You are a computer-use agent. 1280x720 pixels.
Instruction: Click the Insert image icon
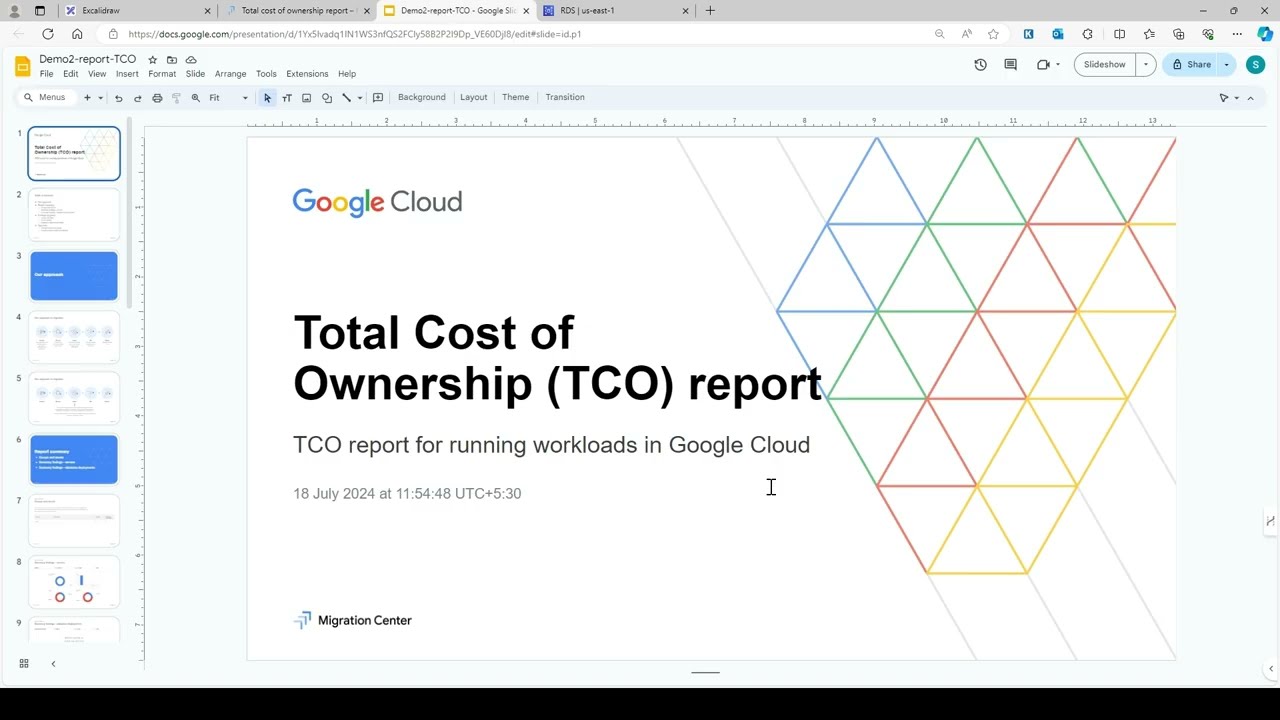click(x=306, y=98)
